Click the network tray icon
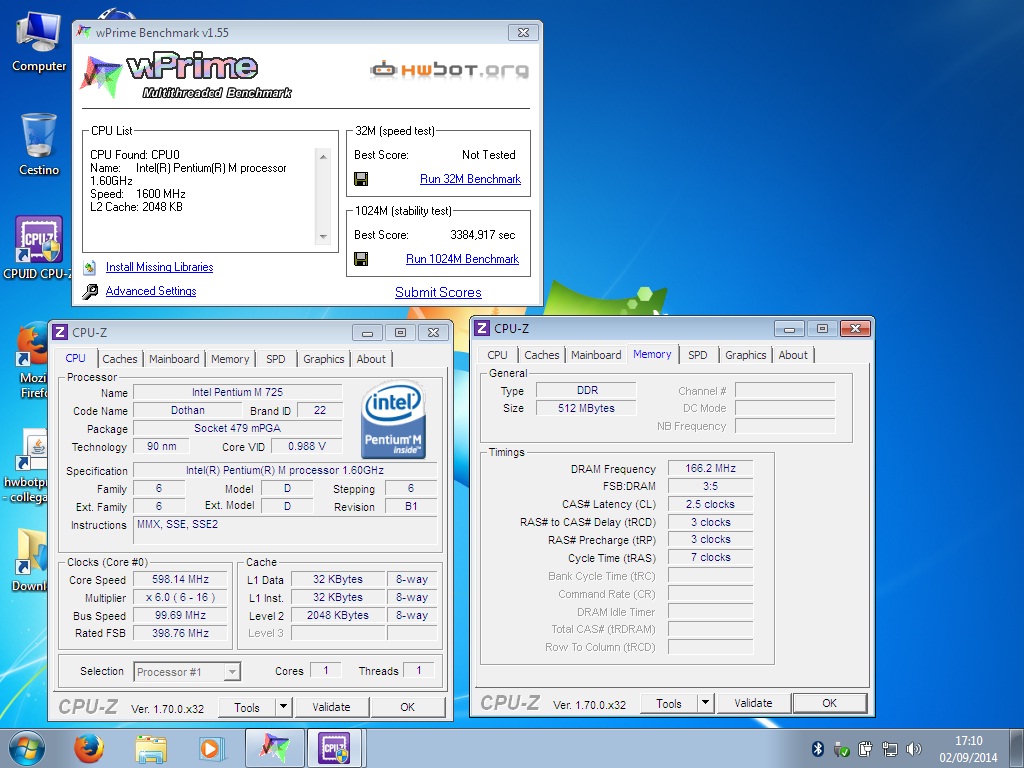 tap(889, 748)
